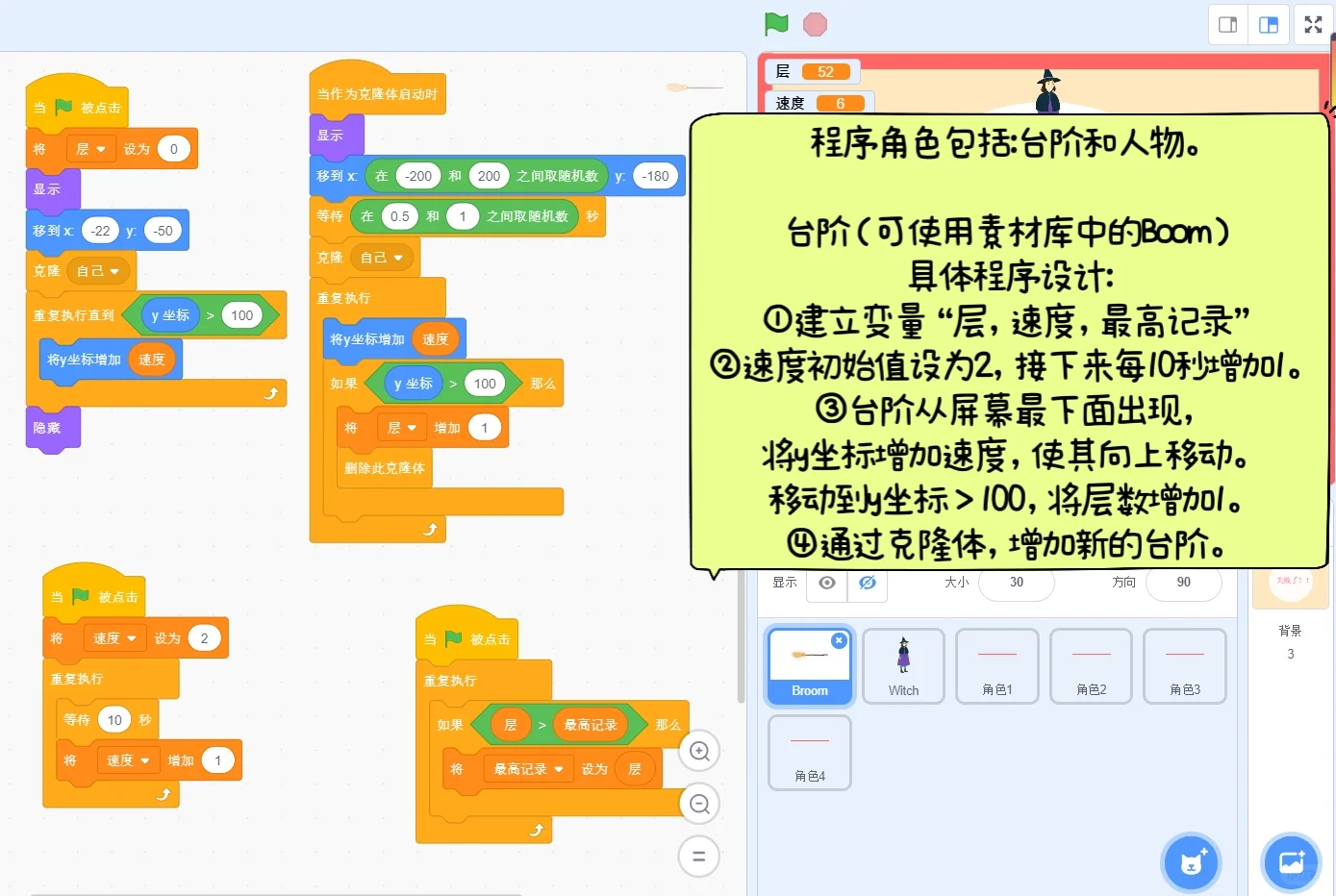1336x896 pixels.
Task: Switch to small stage layout
Action: pyautogui.click(x=1227, y=24)
